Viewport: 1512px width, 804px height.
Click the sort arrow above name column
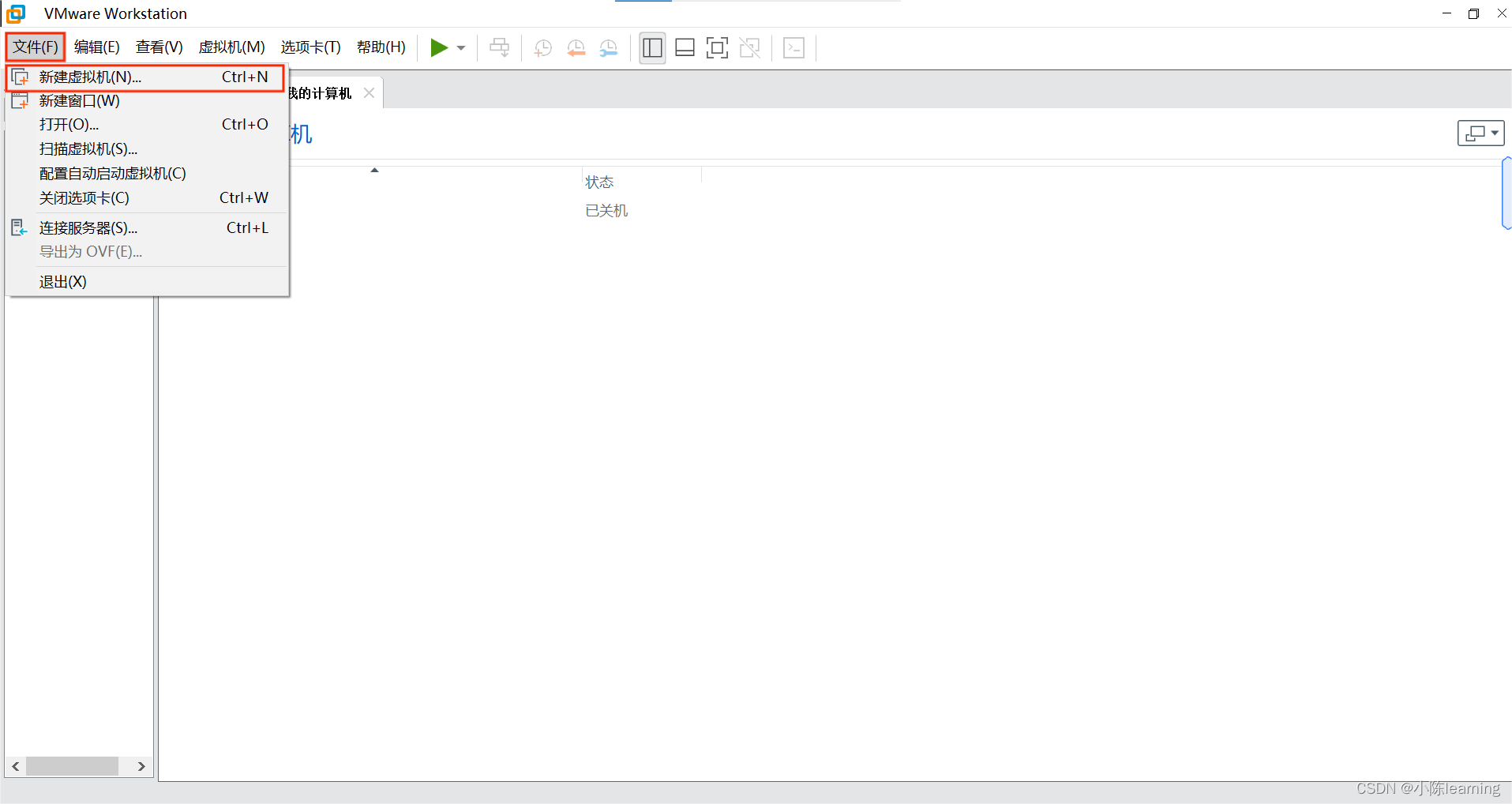click(x=375, y=171)
